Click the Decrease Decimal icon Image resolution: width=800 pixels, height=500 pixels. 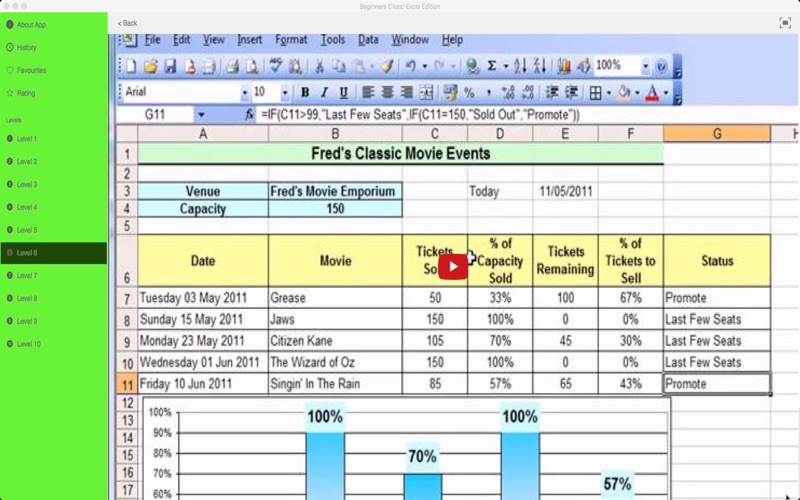coord(528,92)
